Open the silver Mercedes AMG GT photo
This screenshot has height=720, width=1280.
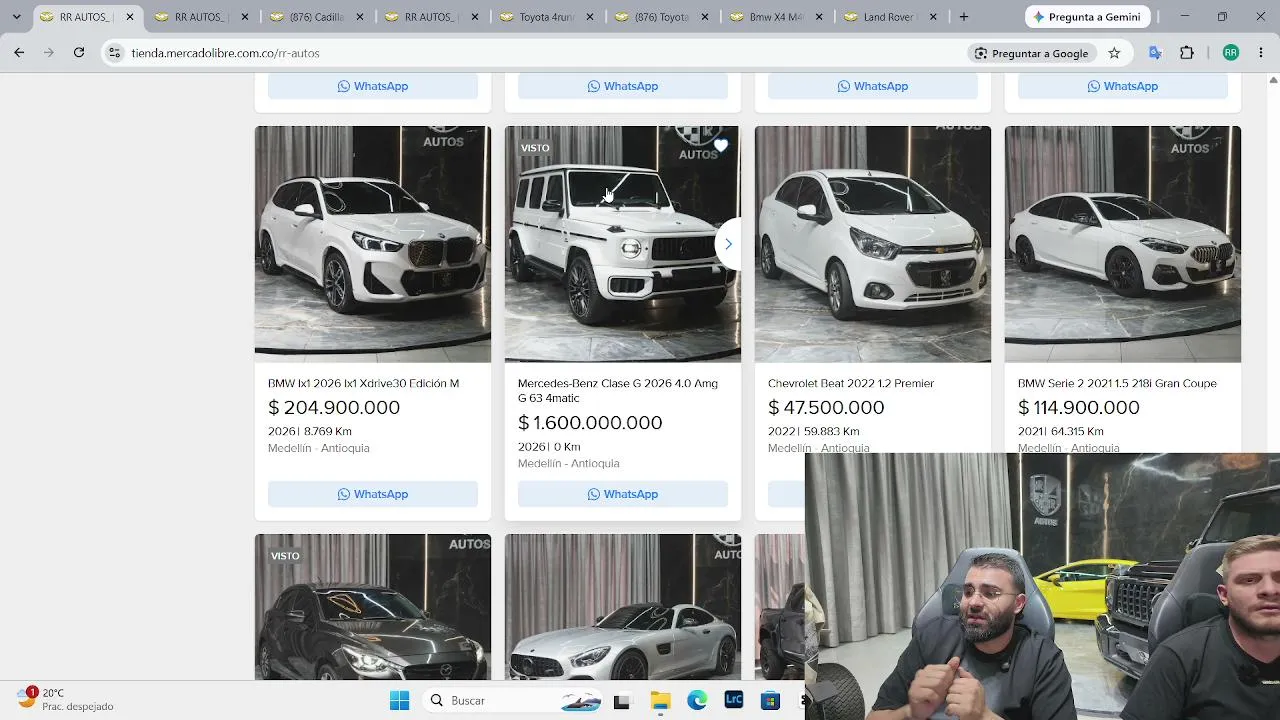coord(623,607)
